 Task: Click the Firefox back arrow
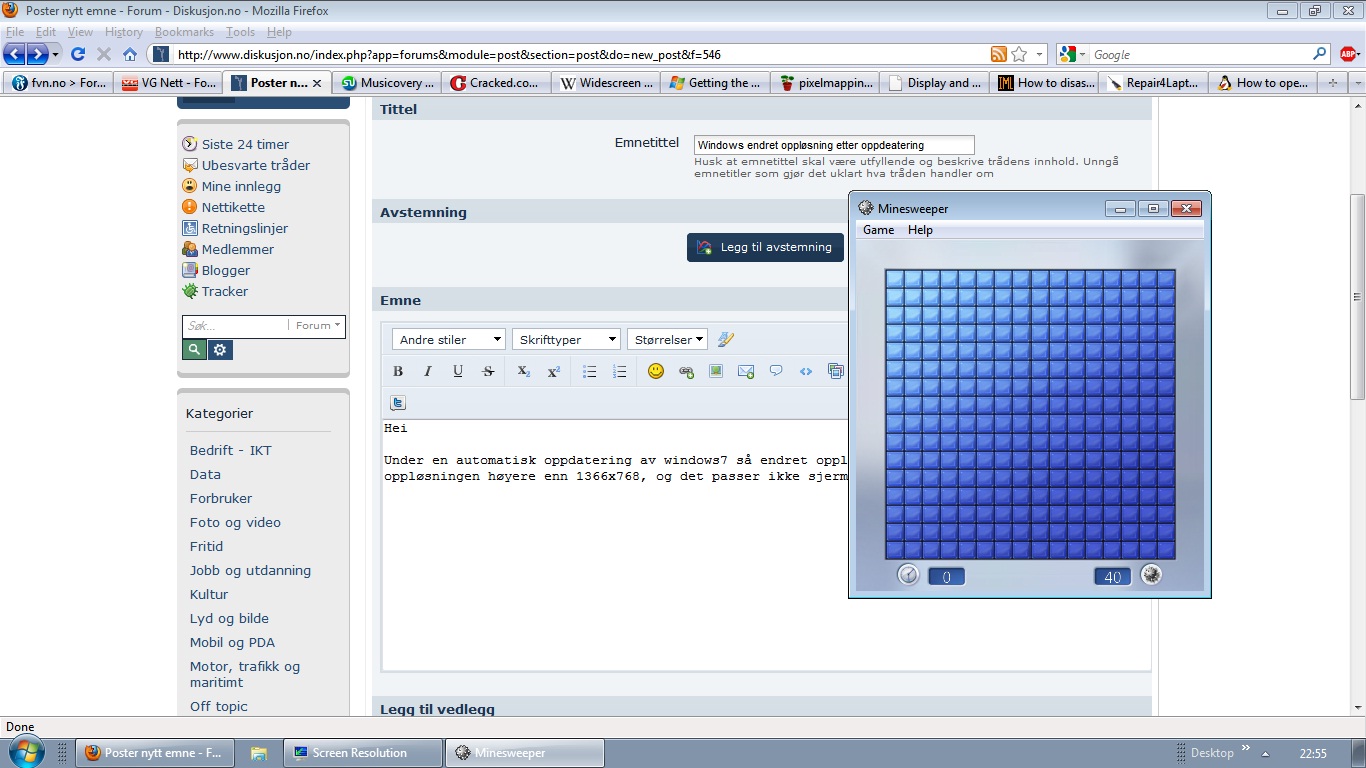pos(15,54)
